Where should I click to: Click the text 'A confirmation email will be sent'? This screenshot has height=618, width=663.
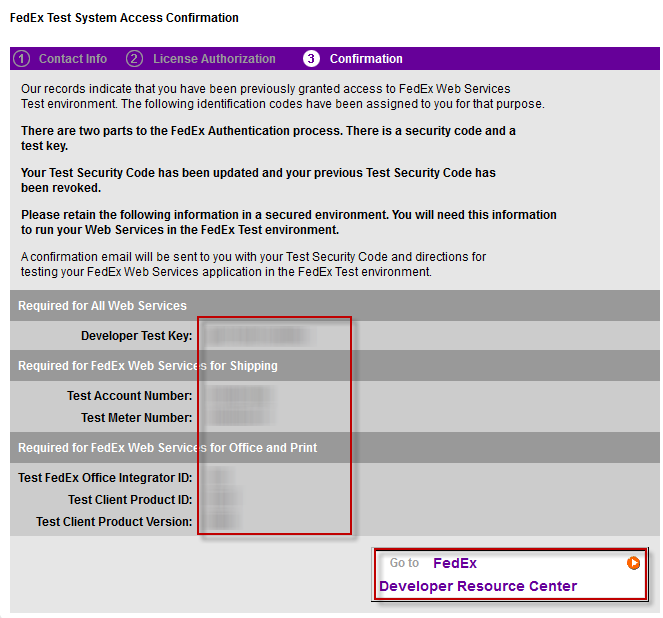pos(253,264)
